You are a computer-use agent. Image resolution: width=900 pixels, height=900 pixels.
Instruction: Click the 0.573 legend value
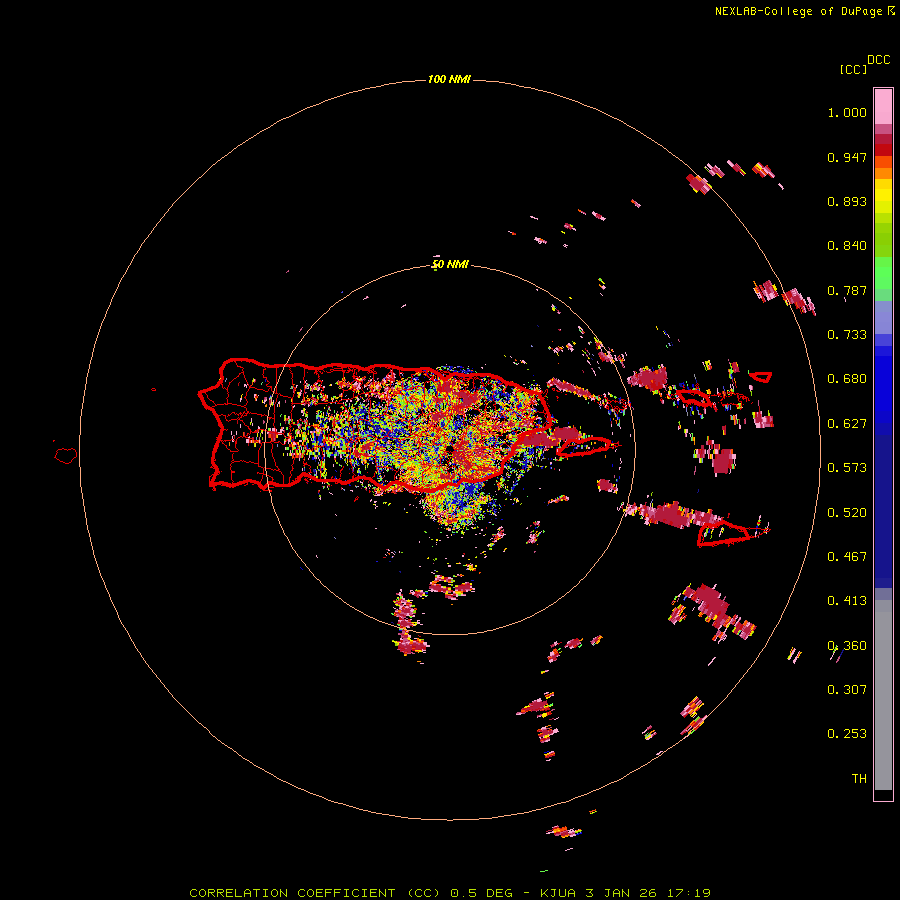[x=847, y=467]
